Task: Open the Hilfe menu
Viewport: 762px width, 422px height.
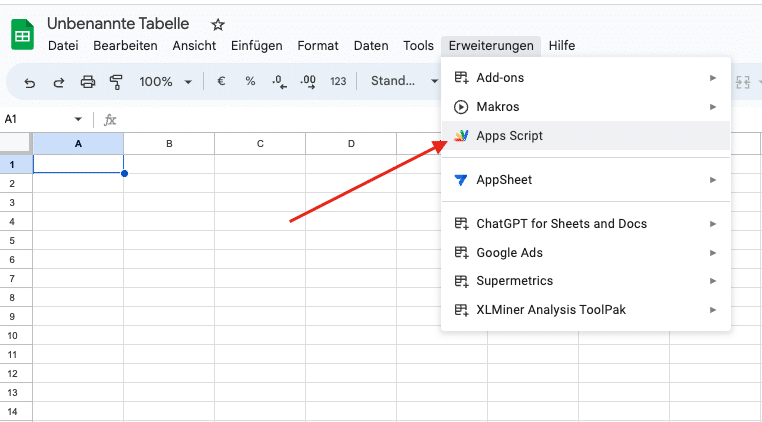Action: (x=562, y=46)
